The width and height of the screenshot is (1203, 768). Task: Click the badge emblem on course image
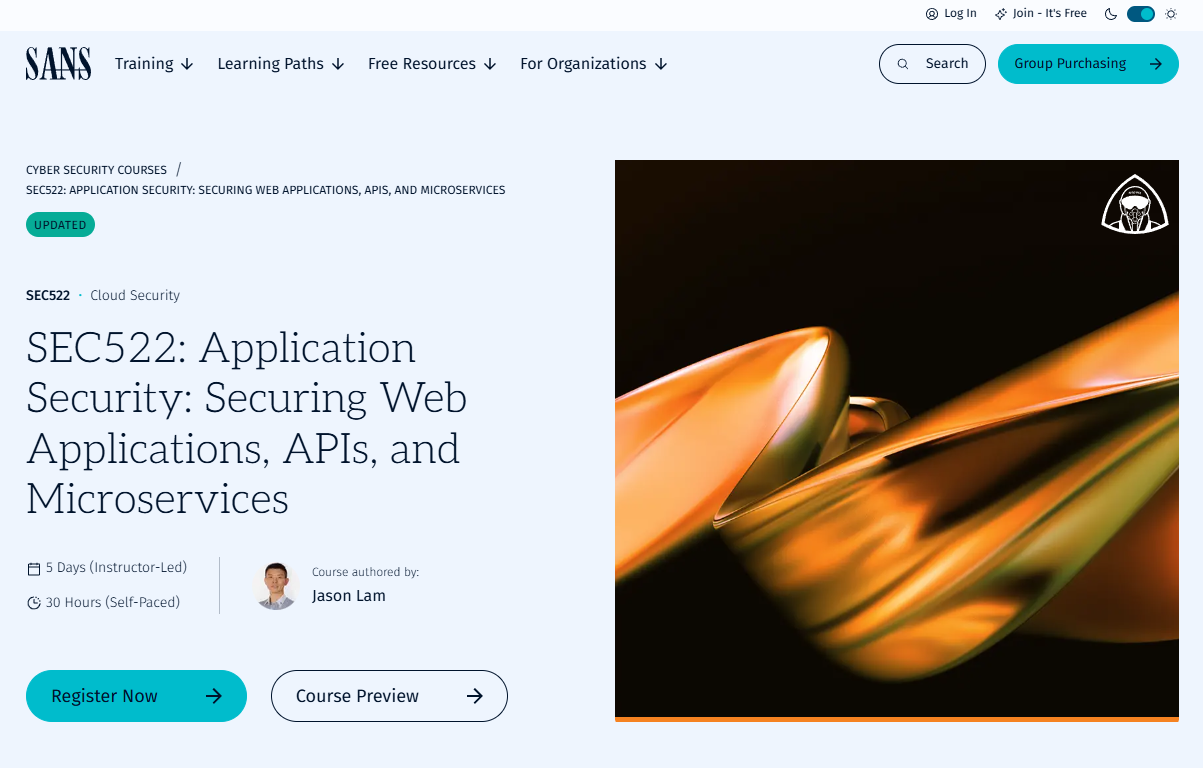point(1135,204)
